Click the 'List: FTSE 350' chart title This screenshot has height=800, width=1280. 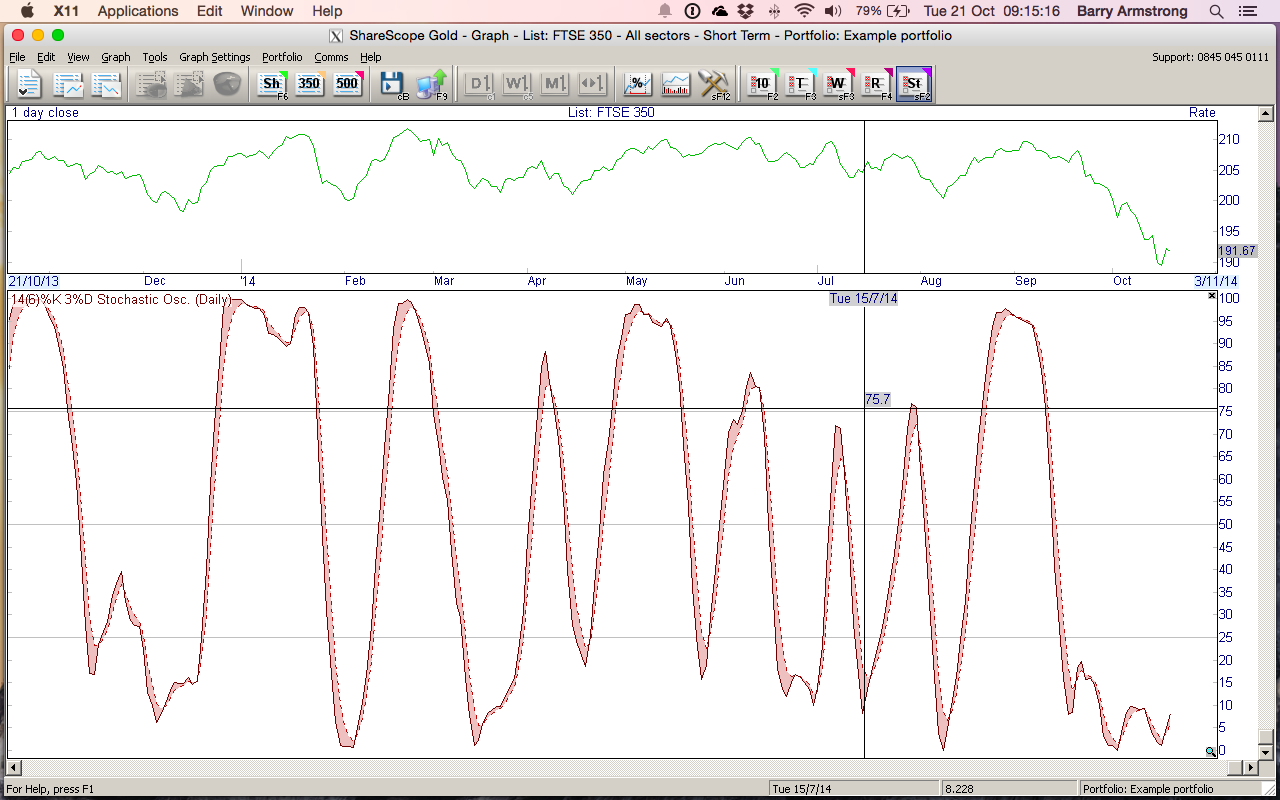coord(610,113)
